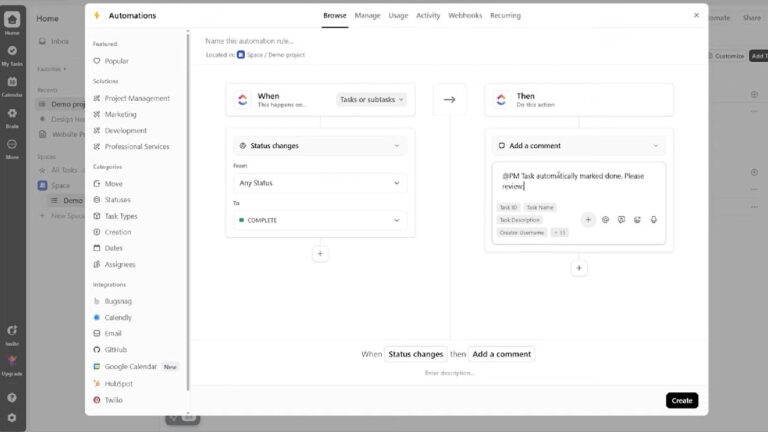Open Inbox in the background sidebar
This screenshot has height=432, width=768.
[54, 42]
